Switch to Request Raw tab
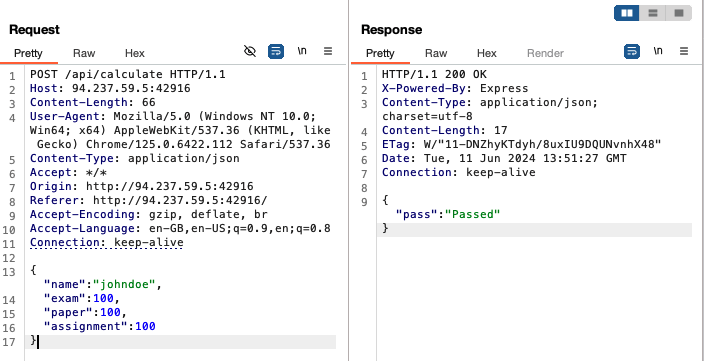704x361 pixels. 84,53
